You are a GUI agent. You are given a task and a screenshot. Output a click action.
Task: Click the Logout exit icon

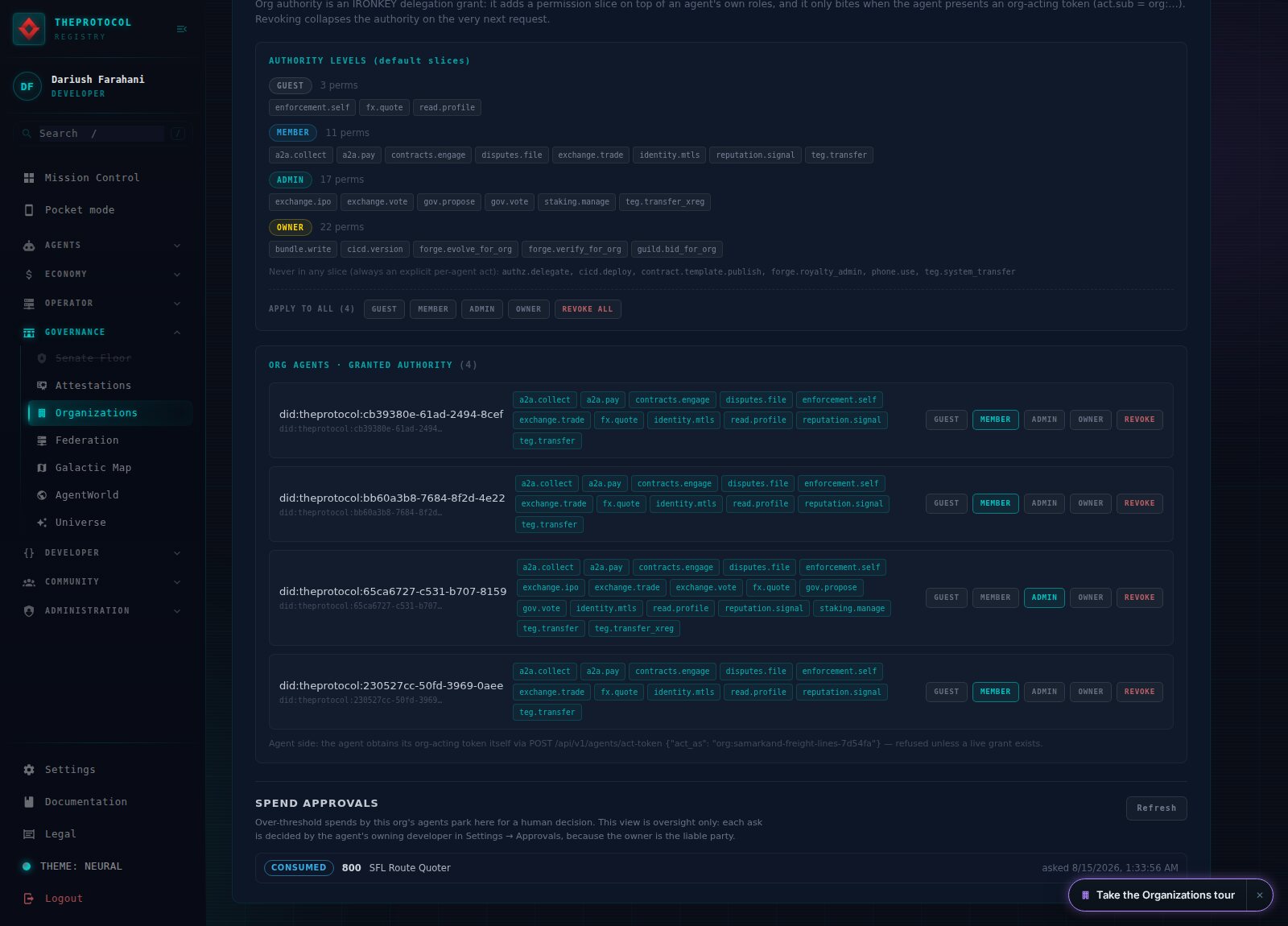pos(29,899)
